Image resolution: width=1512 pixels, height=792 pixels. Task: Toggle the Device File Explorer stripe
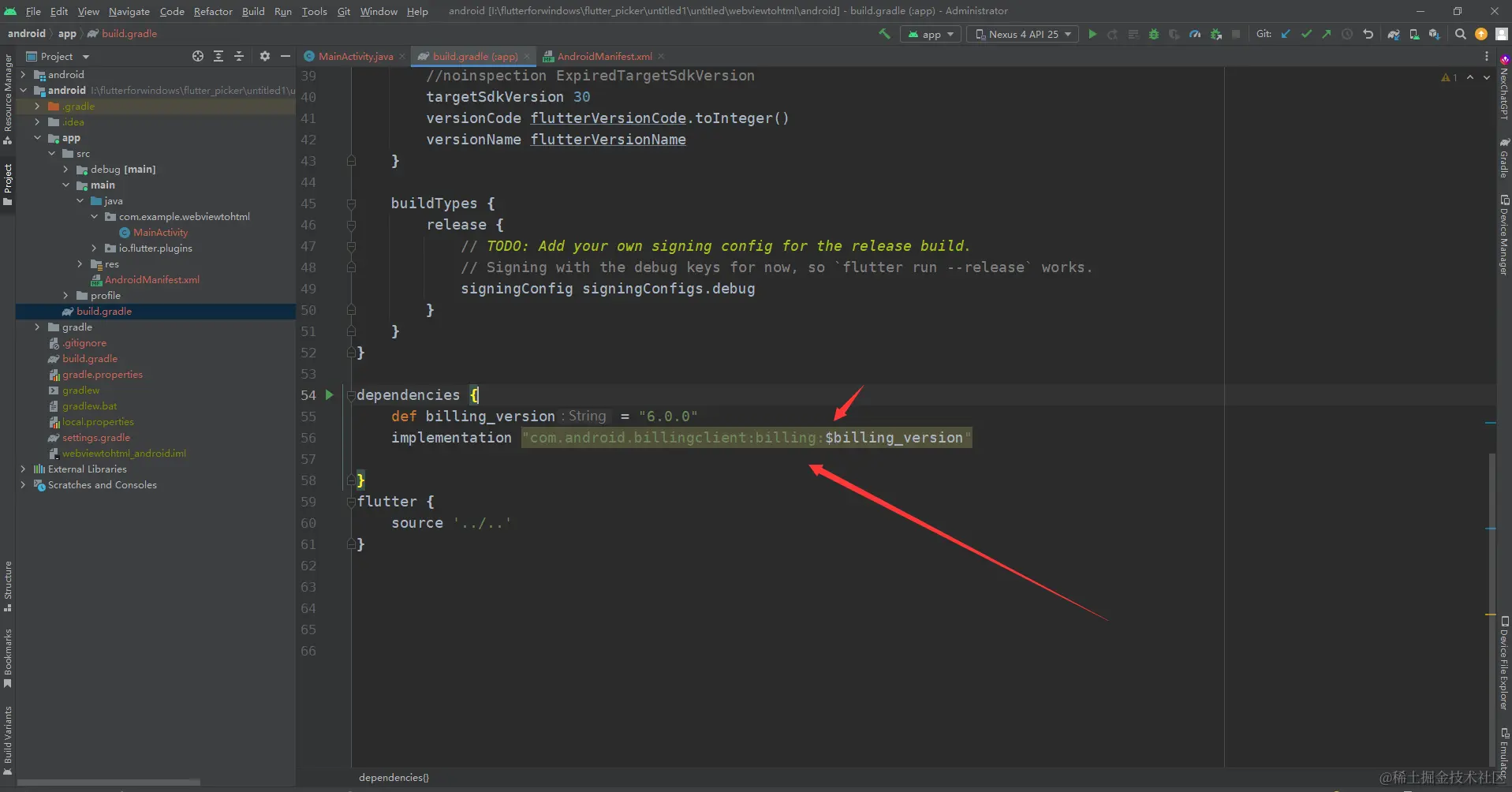[x=1504, y=663]
